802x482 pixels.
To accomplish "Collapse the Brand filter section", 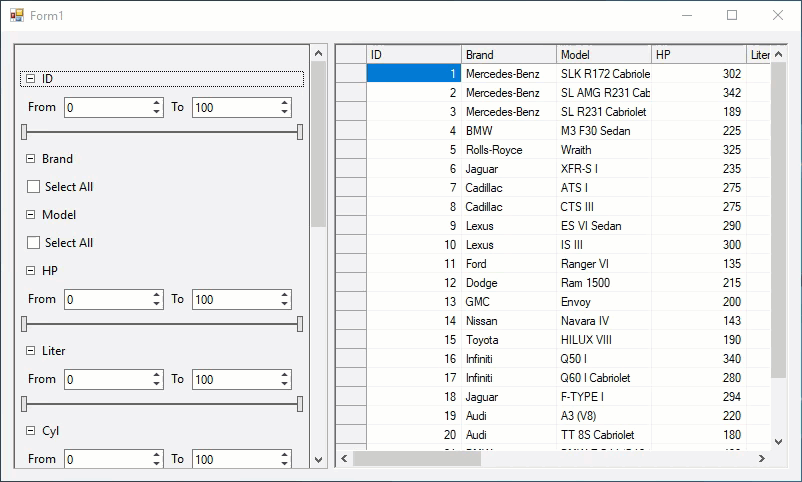I will [30, 159].
